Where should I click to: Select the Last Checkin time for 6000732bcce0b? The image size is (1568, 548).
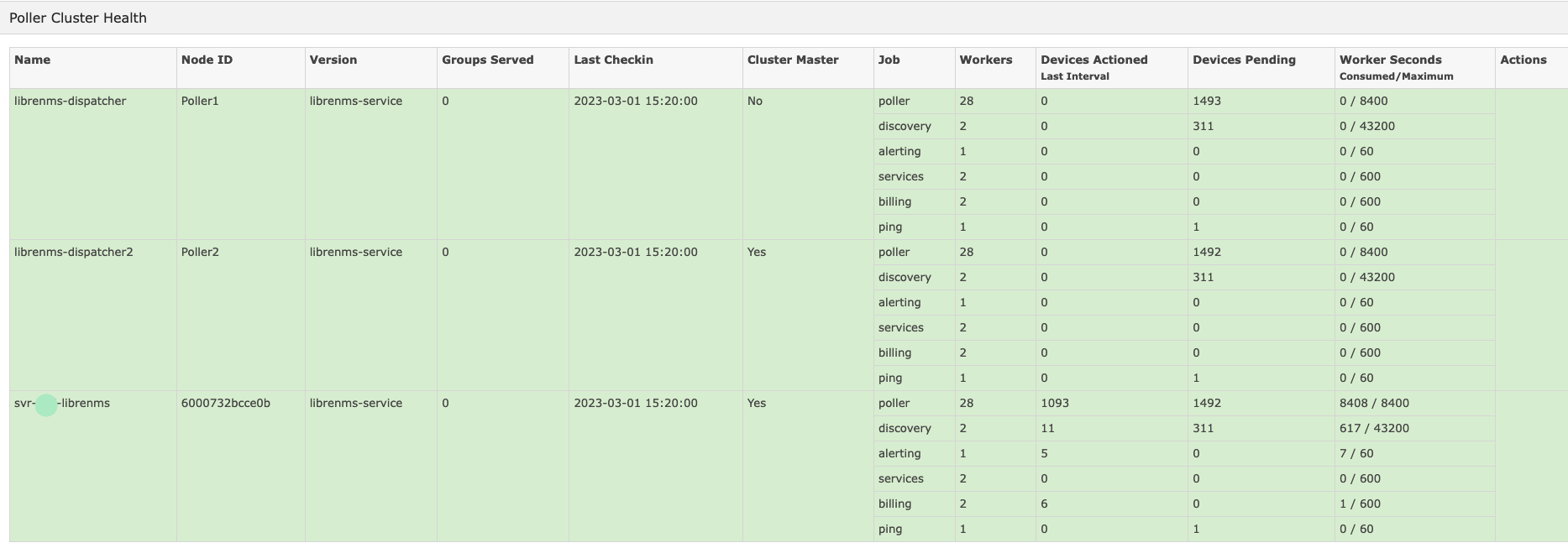tap(636, 403)
